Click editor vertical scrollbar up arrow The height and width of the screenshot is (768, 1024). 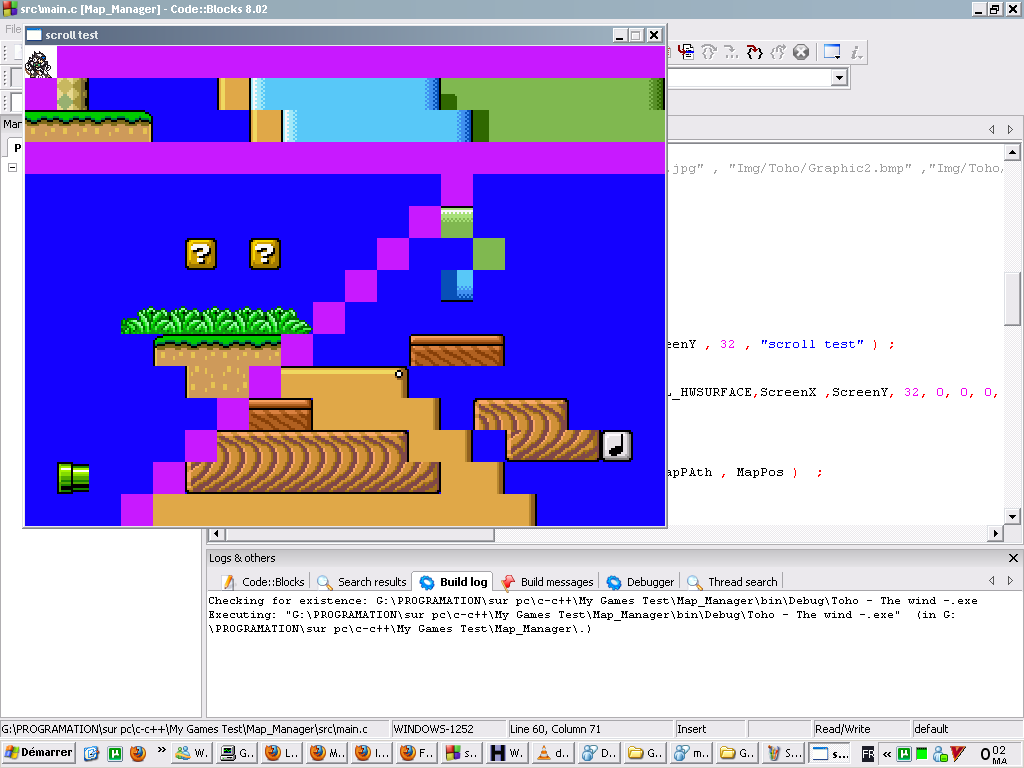[x=1012, y=152]
